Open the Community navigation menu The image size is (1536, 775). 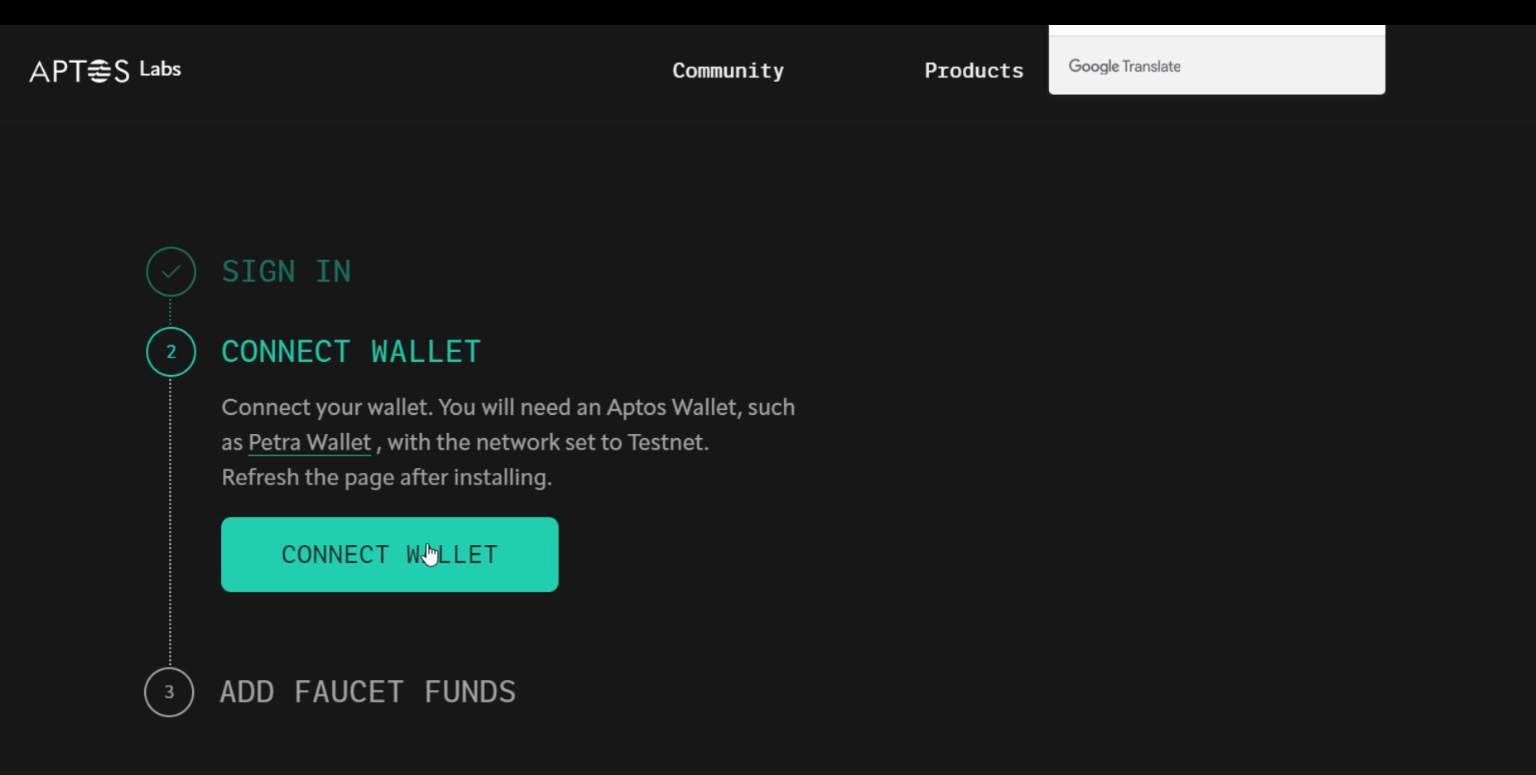(x=728, y=71)
